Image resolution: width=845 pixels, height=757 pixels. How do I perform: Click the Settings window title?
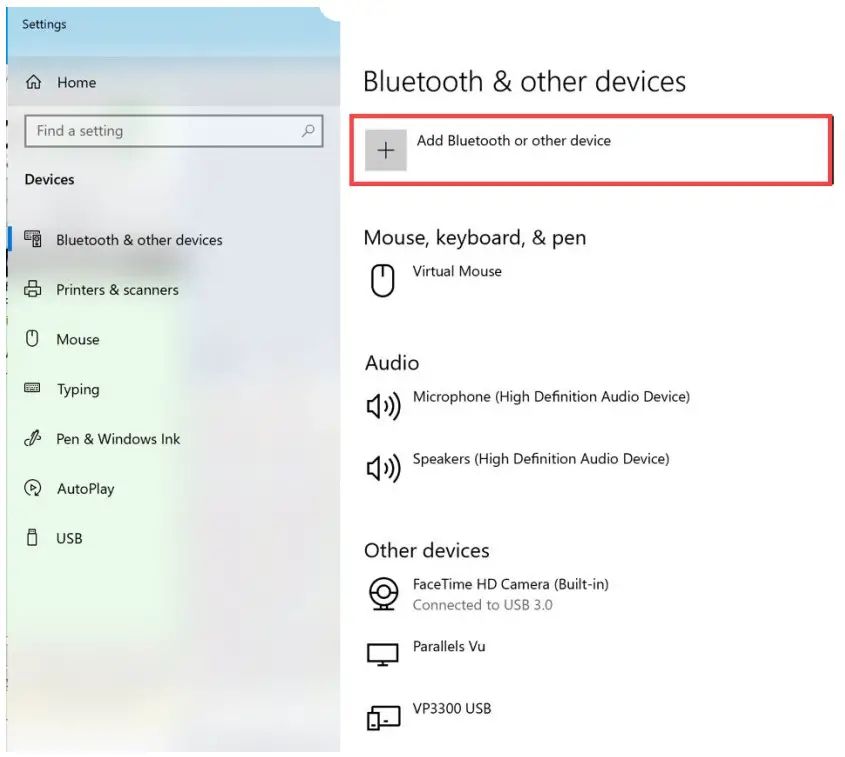pos(44,24)
